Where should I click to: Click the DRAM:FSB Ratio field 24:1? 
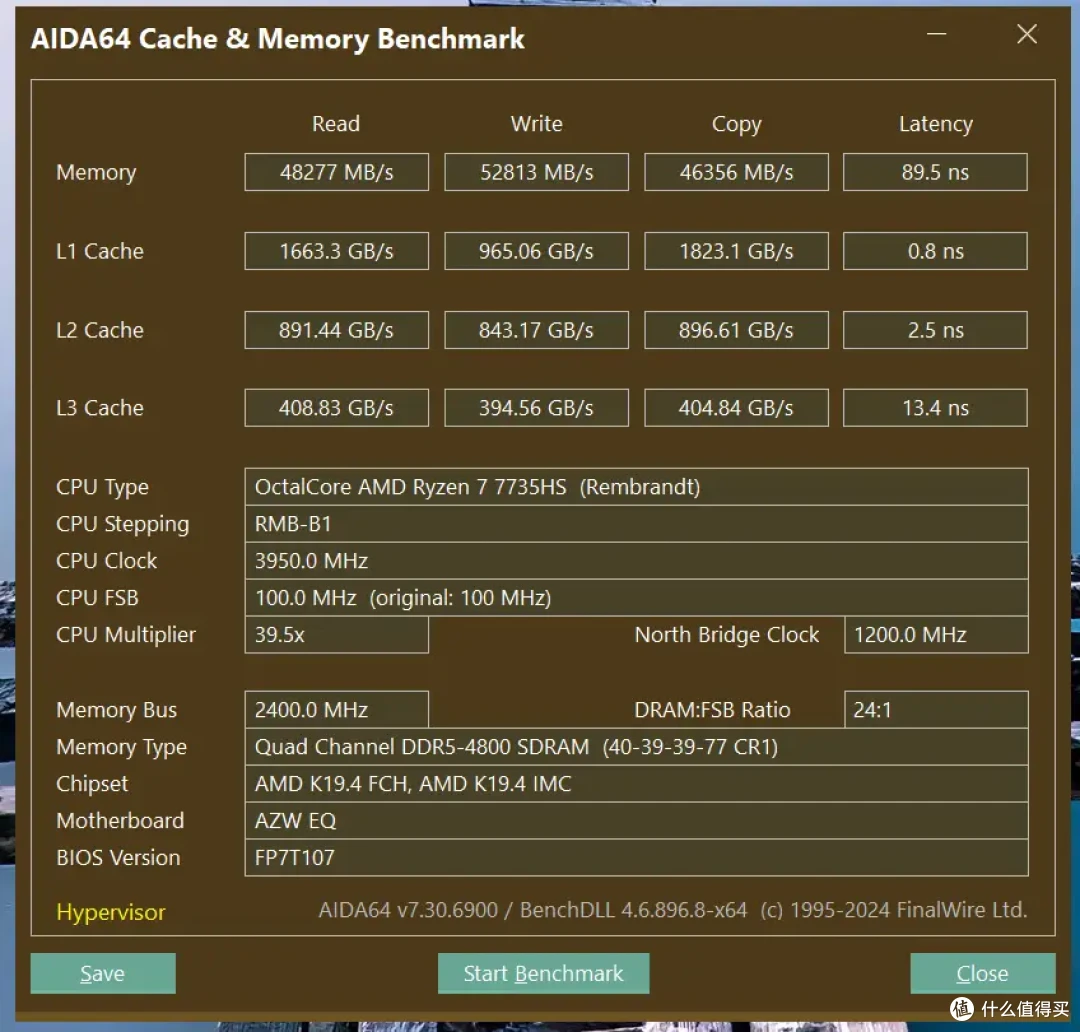coord(936,710)
